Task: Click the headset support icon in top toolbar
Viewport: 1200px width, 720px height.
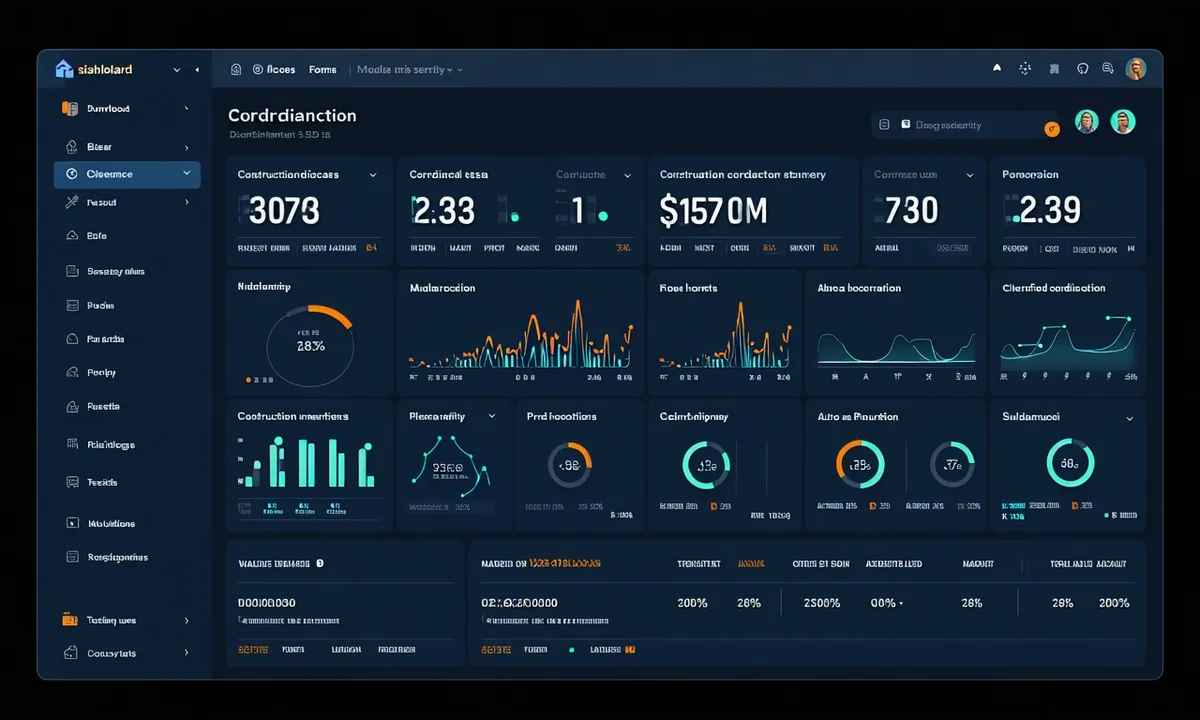Action: 1082,69
